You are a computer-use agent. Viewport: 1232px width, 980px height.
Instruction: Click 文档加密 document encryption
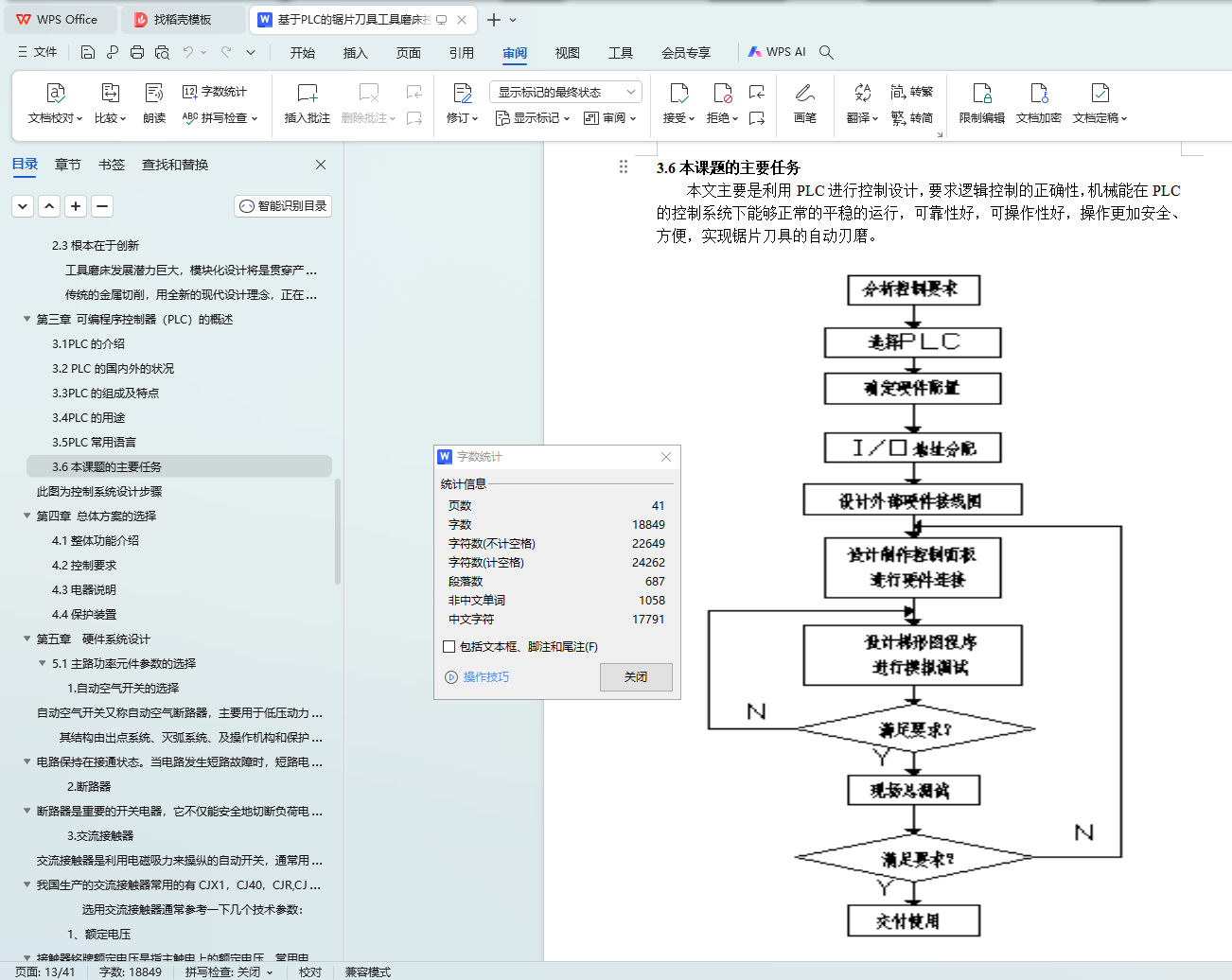click(x=1039, y=103)
